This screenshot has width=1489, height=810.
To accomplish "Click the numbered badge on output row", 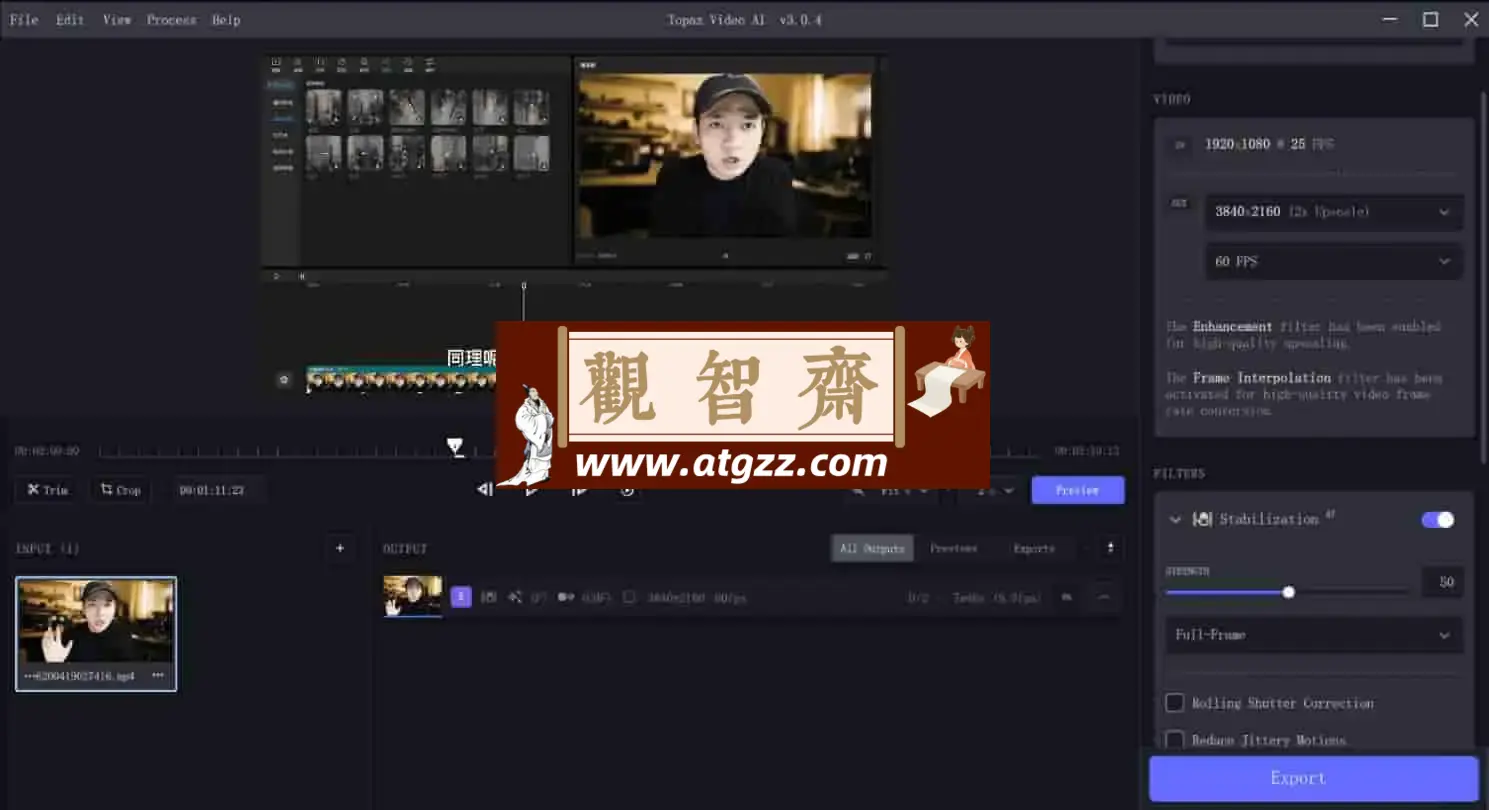I will coord(461,597).
